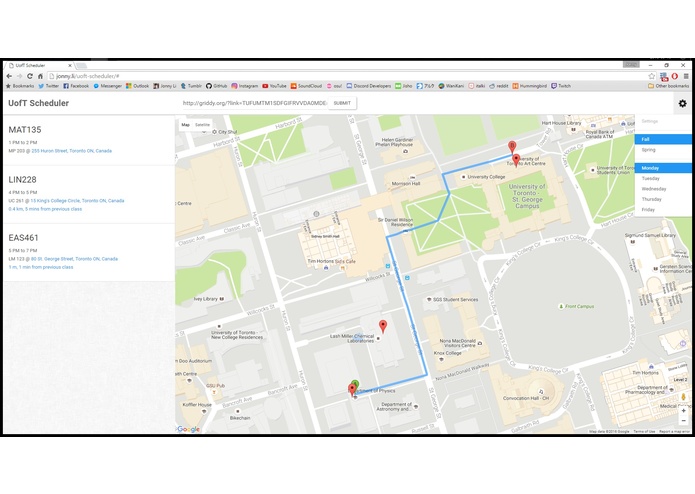The width and height of the screenshot is (695, 494).
Task: Open the Instagram bookmark
Action: [245, 86]
